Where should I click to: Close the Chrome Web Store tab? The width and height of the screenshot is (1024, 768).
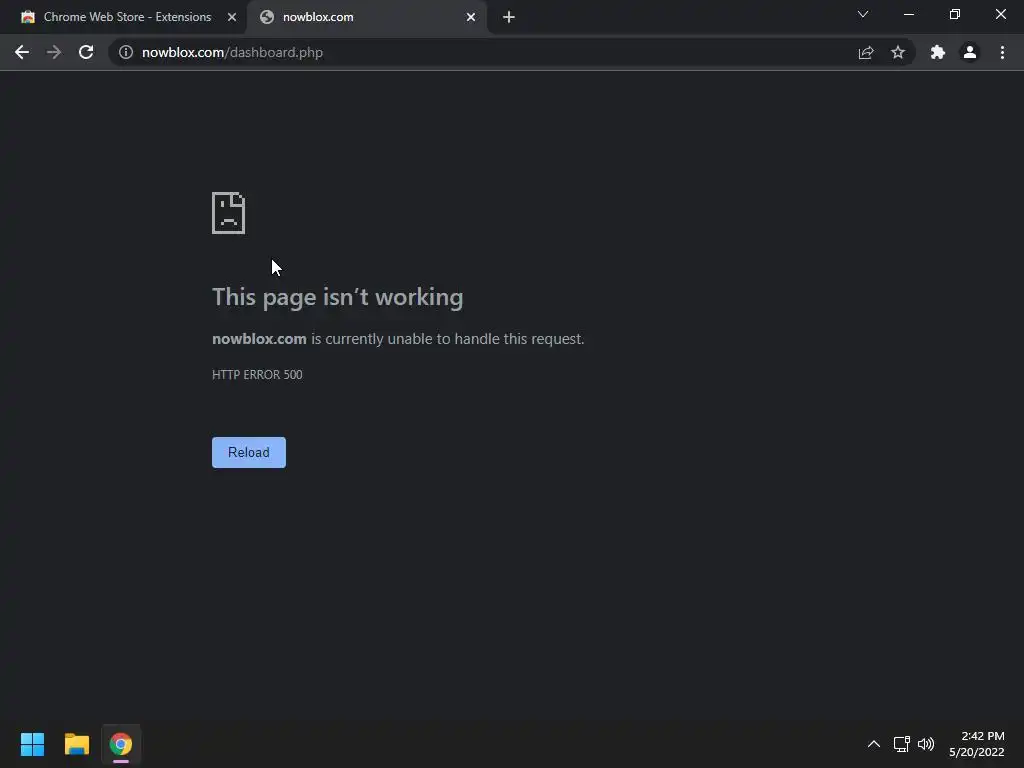[232, 17]
